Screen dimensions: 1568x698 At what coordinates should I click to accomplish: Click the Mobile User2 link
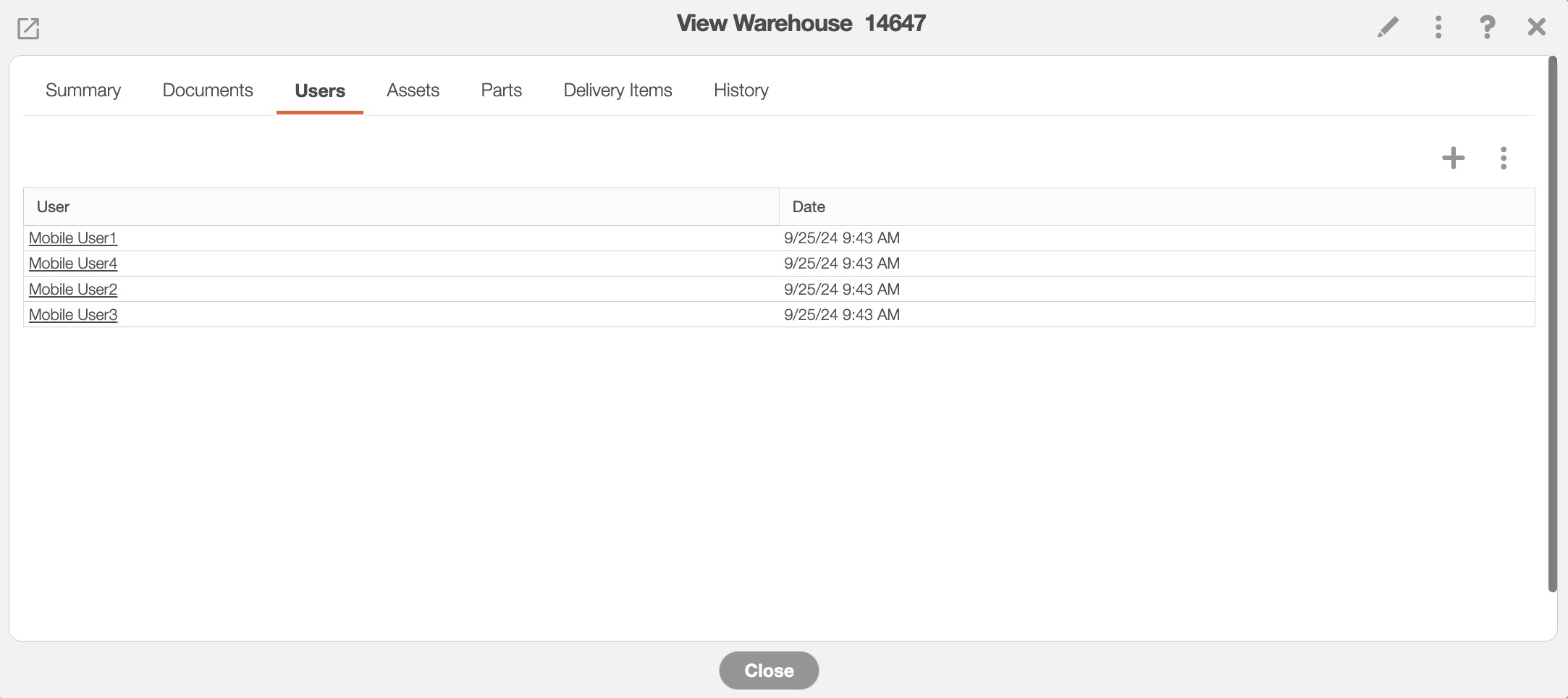pyautogui.click(x=72, y=290)
